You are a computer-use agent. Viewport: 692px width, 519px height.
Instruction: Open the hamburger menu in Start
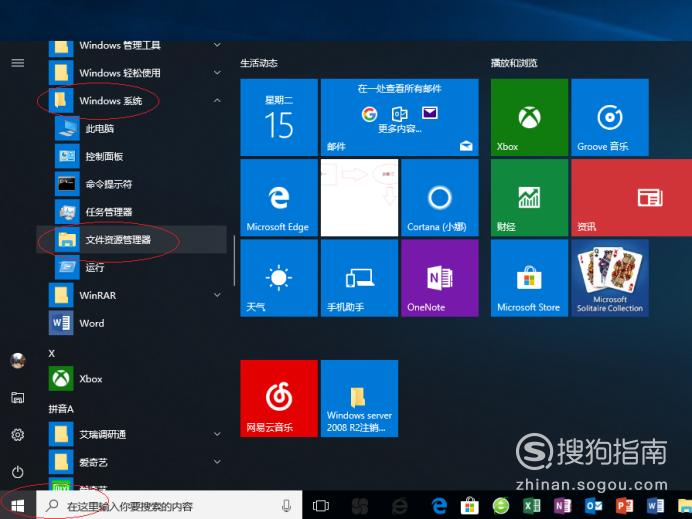click(18, 63)
